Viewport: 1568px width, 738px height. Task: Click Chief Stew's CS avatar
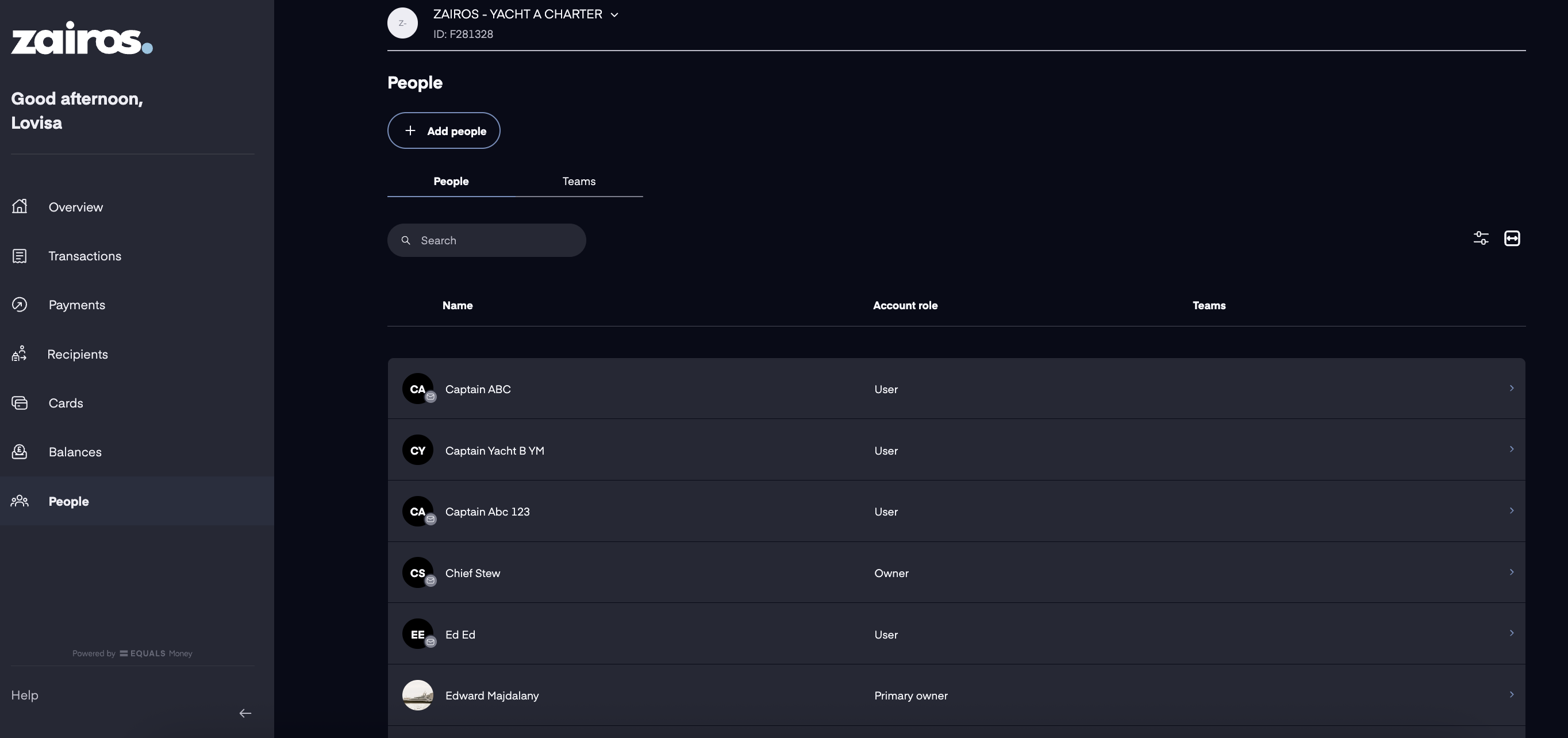(417, 572)
